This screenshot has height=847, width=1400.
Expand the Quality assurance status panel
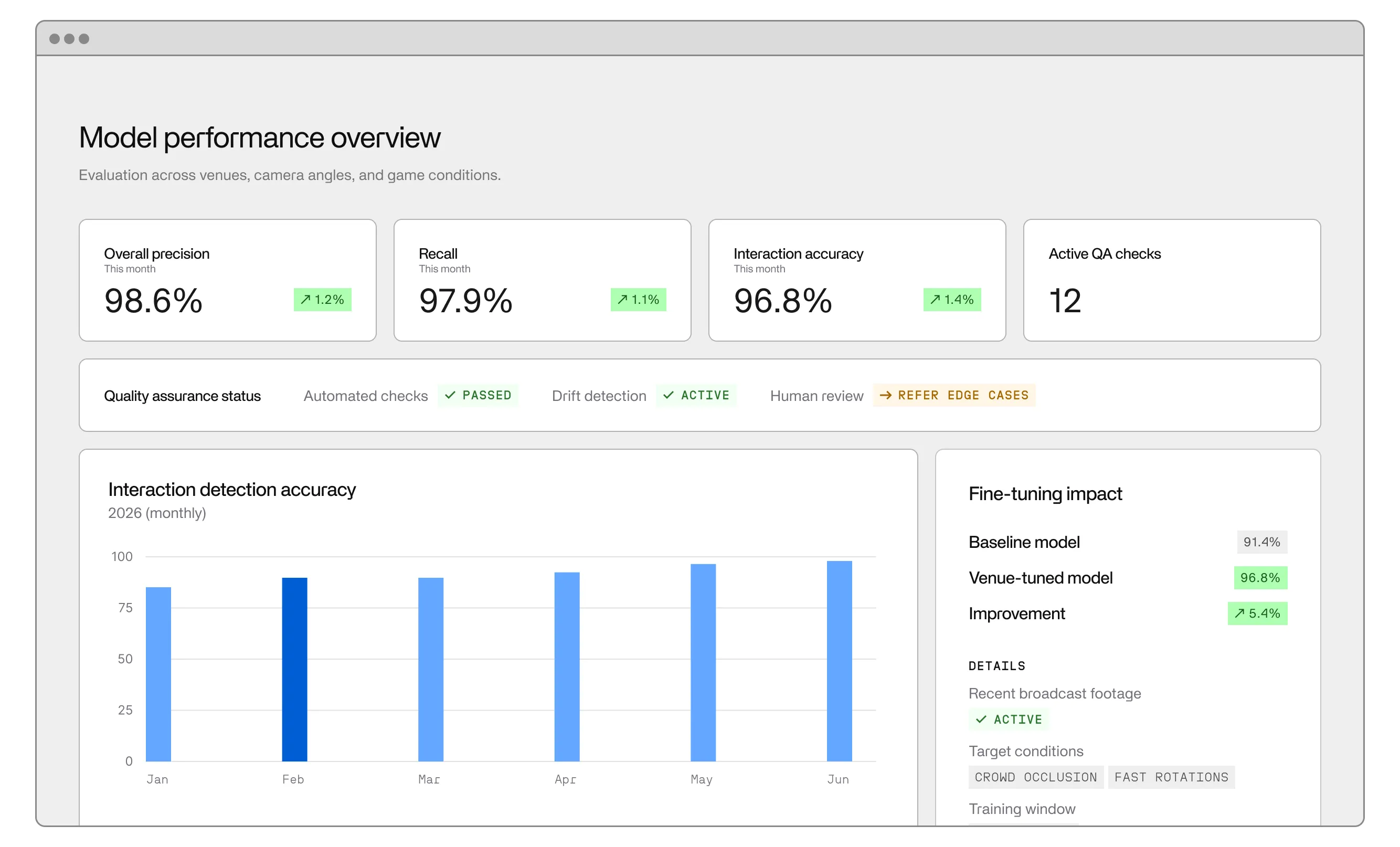click(183, 395)
